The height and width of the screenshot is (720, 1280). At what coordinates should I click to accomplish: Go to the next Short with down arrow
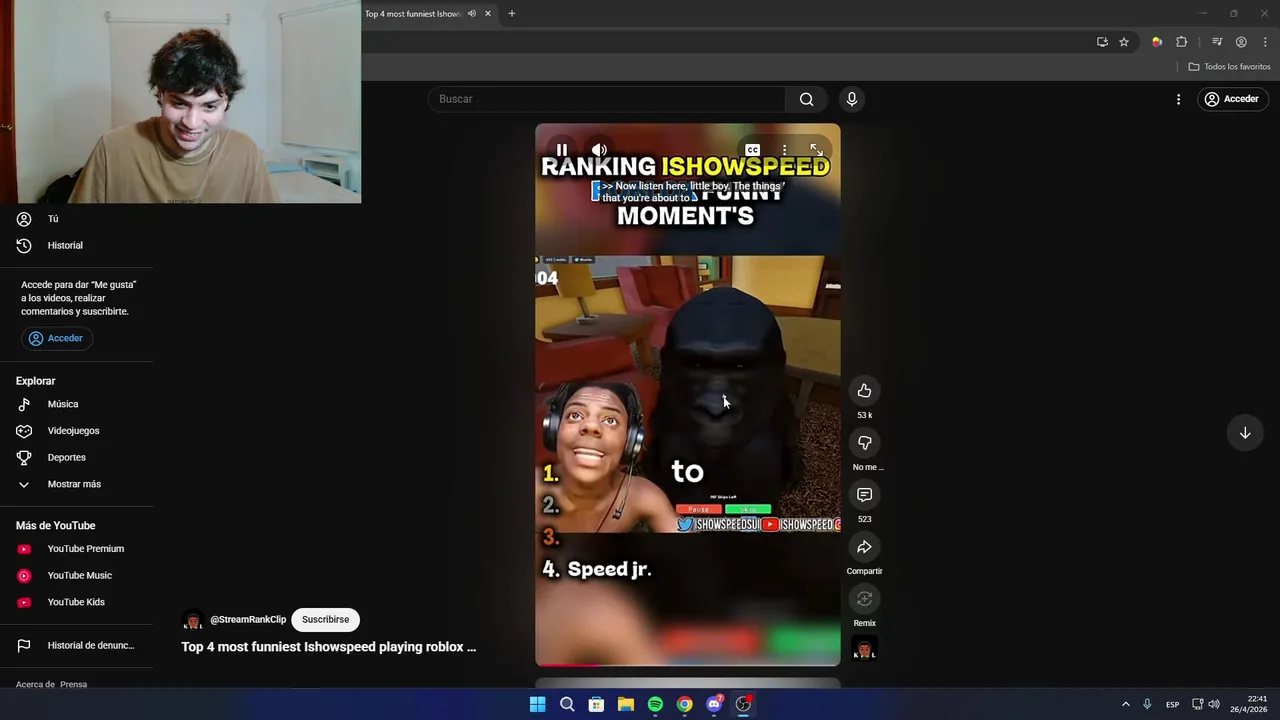[1245, 433]
